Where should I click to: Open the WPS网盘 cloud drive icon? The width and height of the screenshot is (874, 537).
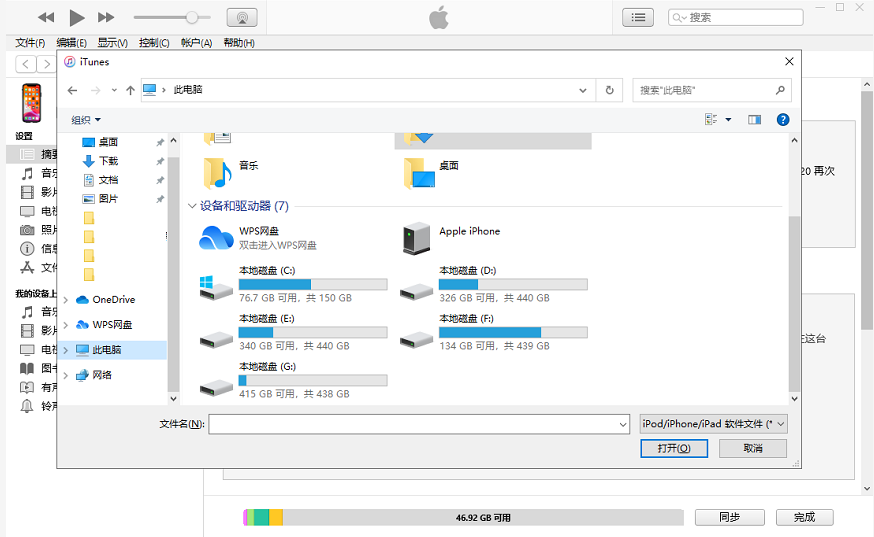[x=216, y=238]
